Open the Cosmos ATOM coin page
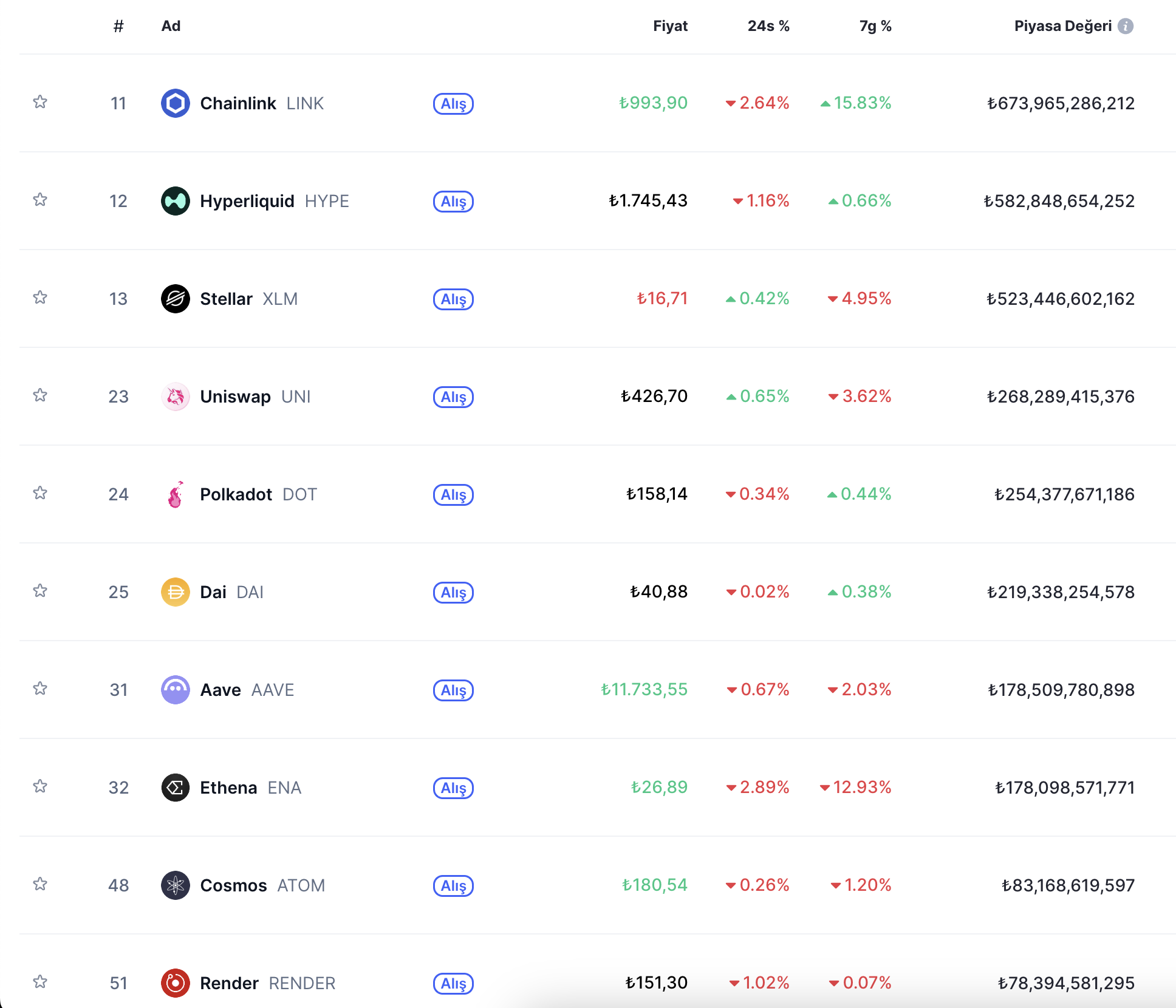 (234, 885)
